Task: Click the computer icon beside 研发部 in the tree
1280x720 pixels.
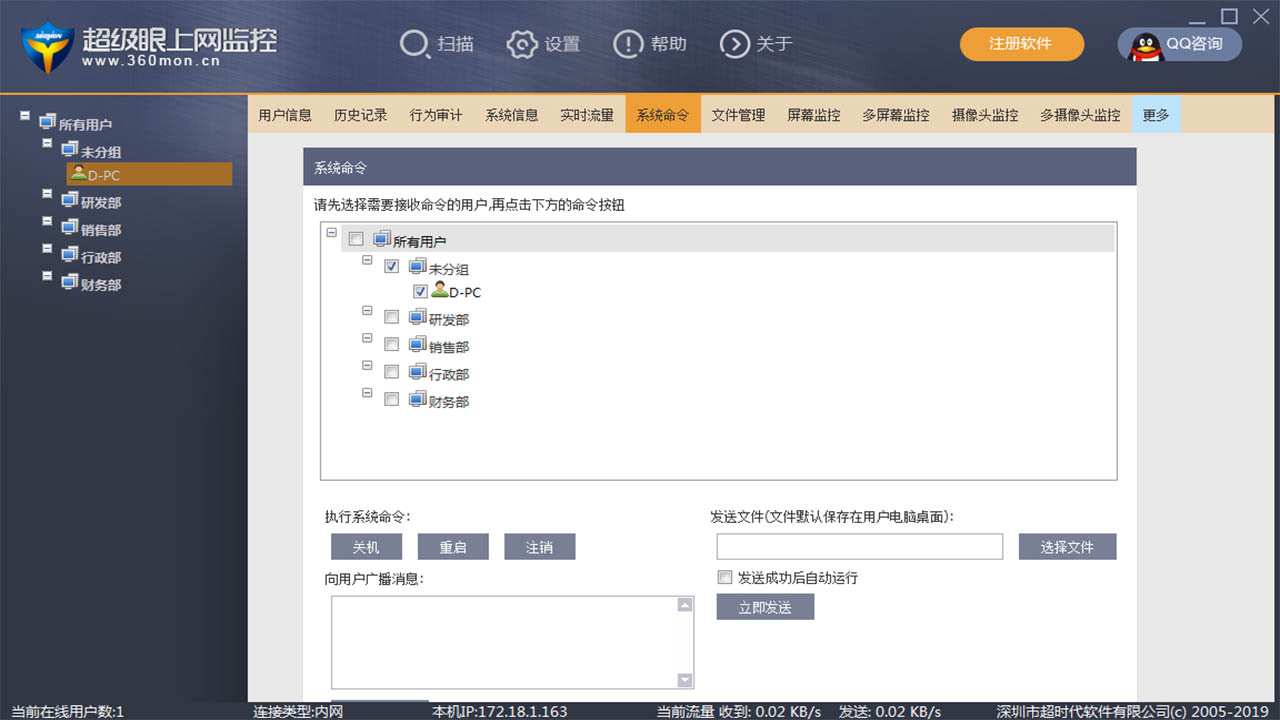Action: click(416, 316)
